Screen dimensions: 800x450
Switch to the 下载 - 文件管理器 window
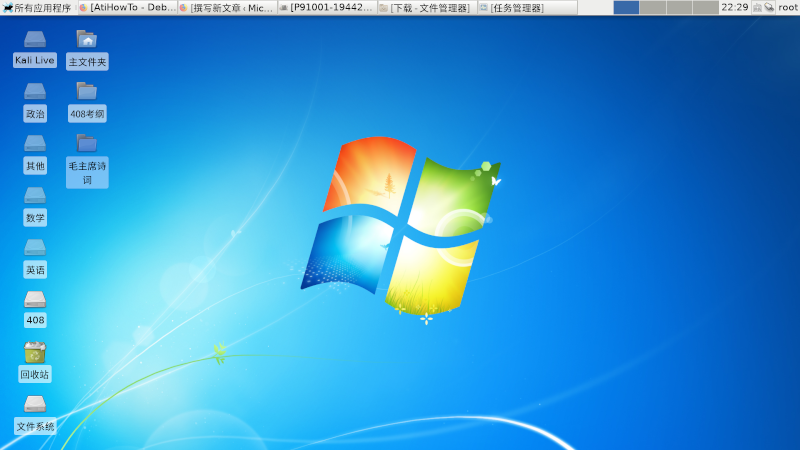(x=427, y=8)
